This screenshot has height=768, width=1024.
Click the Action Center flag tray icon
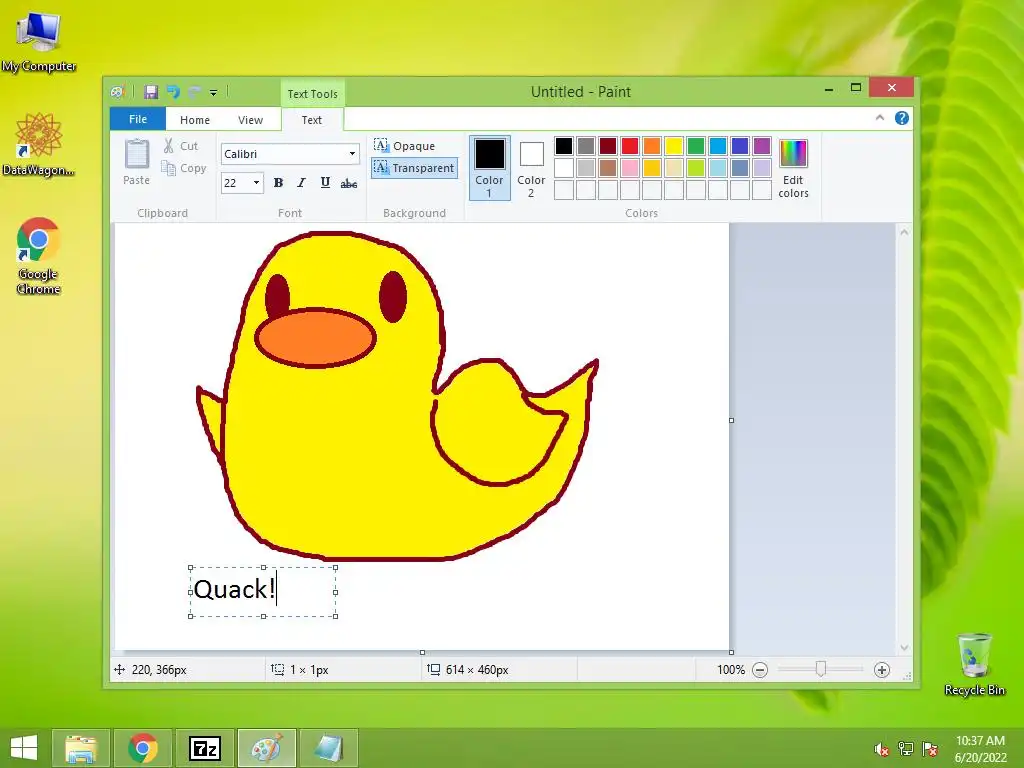[x=930, y=749]
